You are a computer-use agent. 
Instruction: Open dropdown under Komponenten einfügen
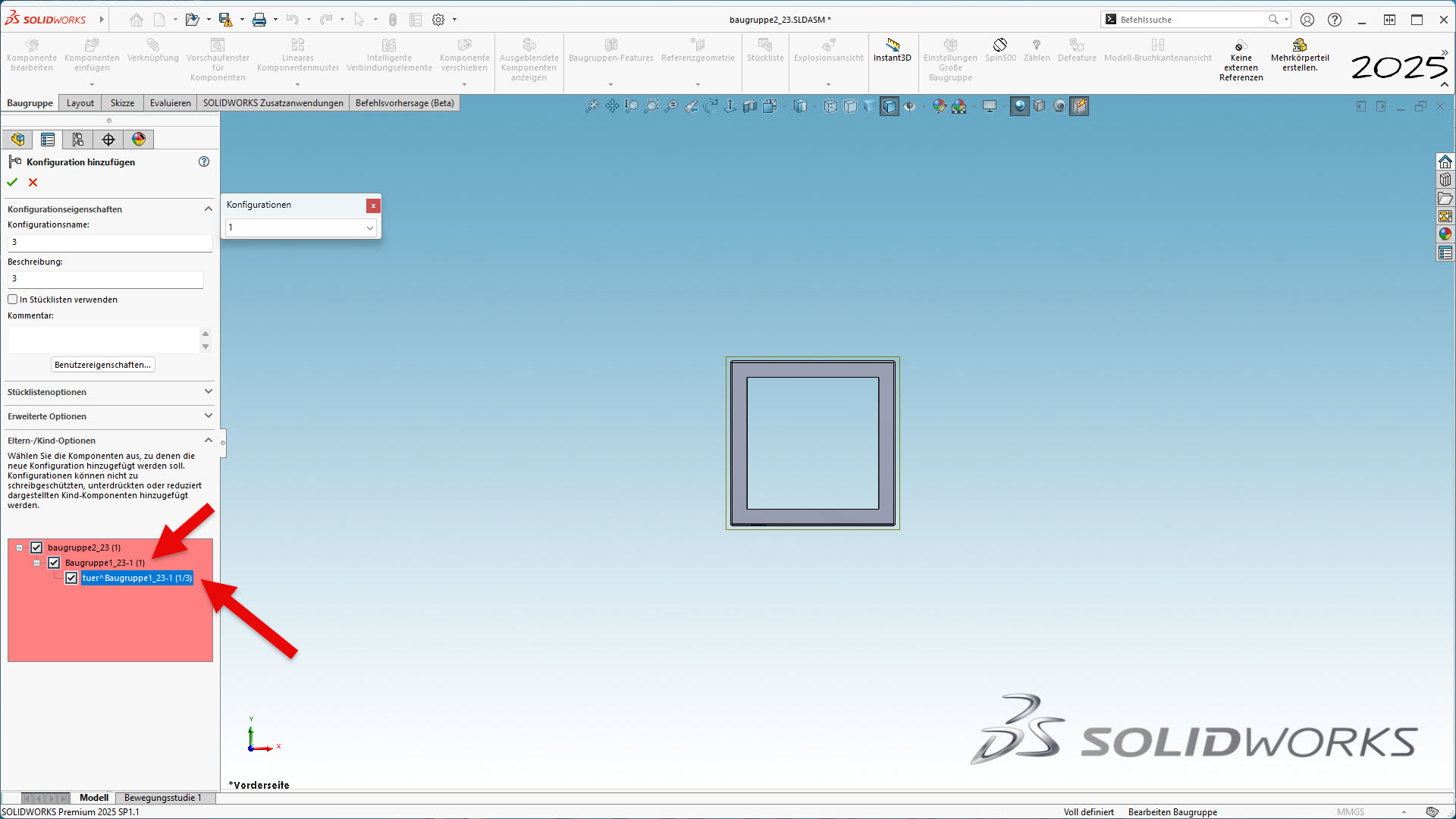(92, 84)
